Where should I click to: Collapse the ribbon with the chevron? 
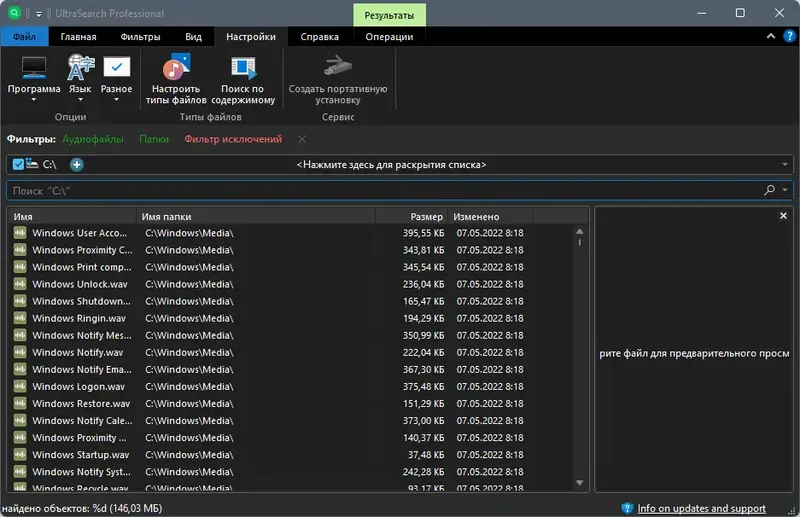(770, 36)
